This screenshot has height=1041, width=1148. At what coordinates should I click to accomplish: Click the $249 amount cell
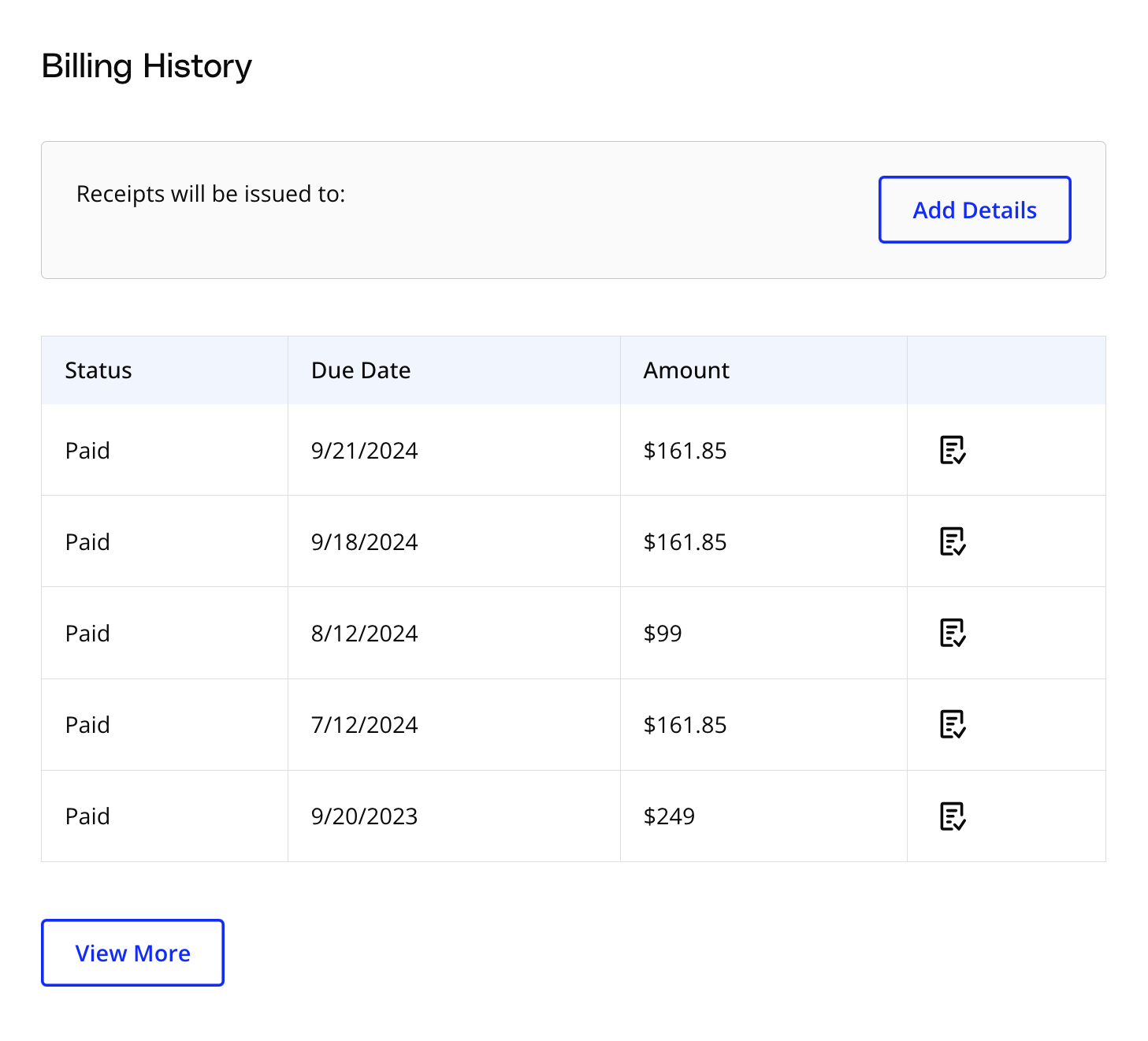click(x=669, y=816)
